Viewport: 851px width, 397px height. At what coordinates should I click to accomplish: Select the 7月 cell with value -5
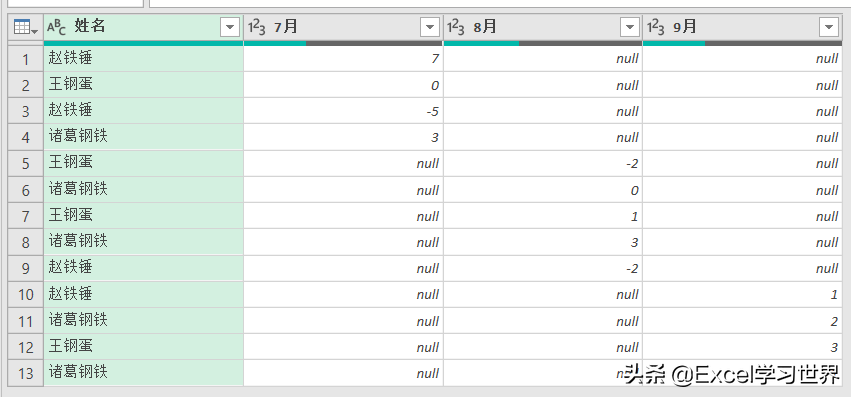343,111
